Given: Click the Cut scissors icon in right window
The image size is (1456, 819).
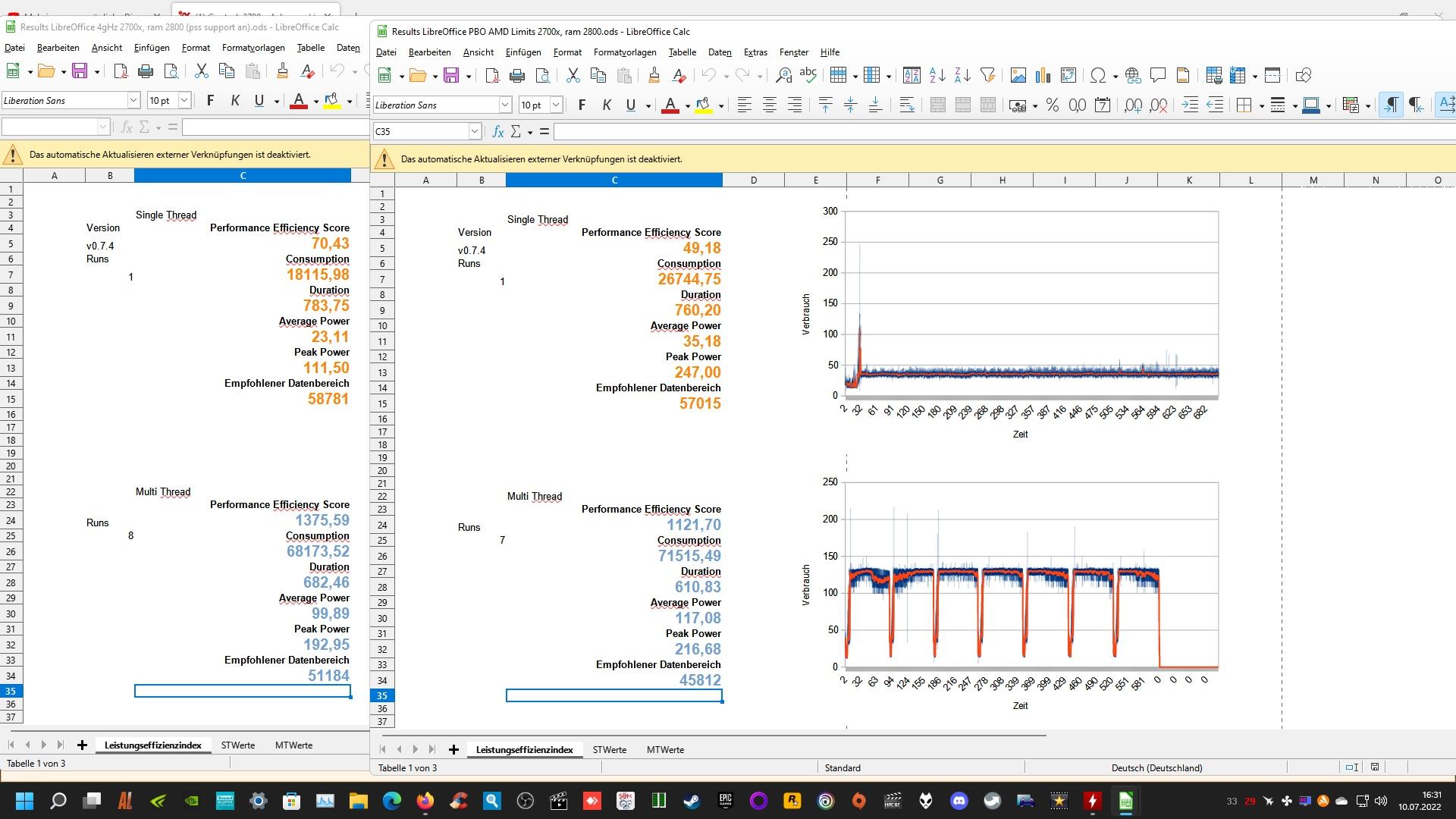Looking at the screenshot, I should click(x=573, y=75).
